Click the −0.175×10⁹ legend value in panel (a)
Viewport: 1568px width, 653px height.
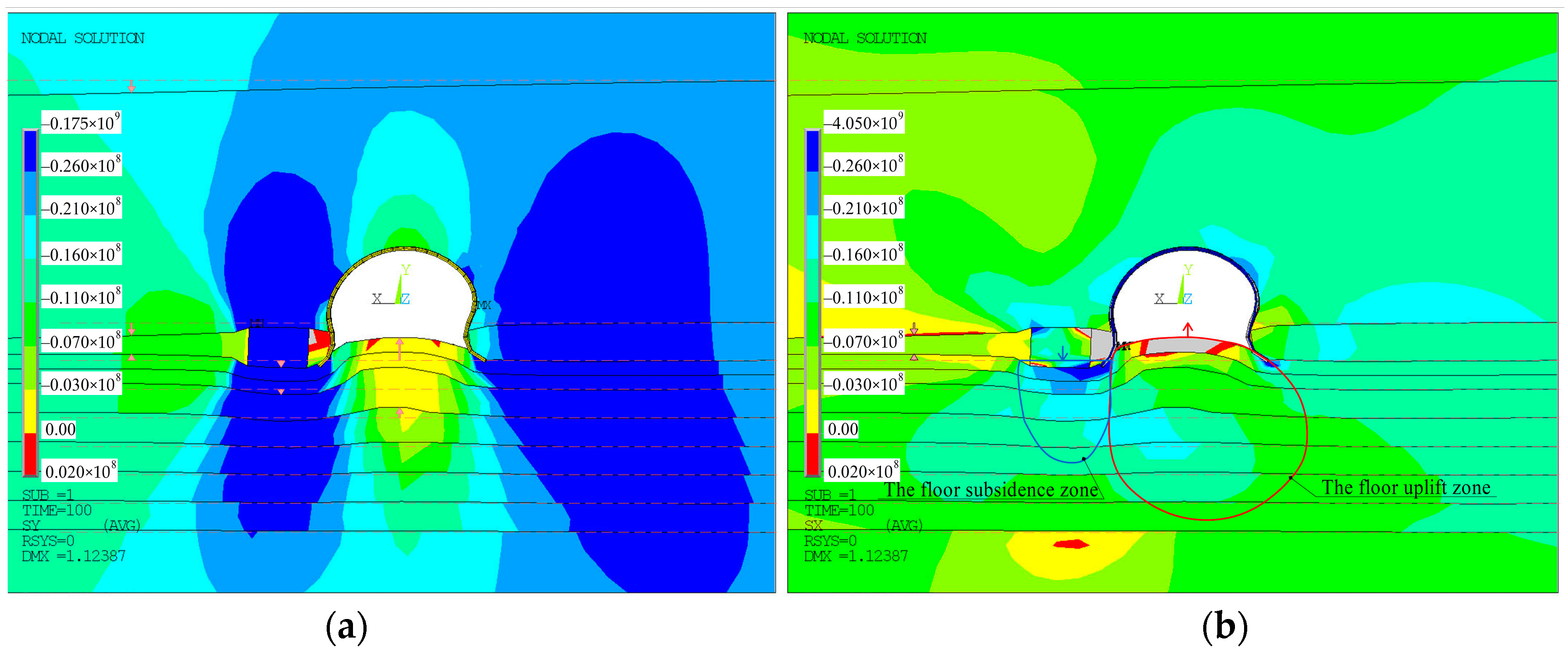click(x=81, y=122)
